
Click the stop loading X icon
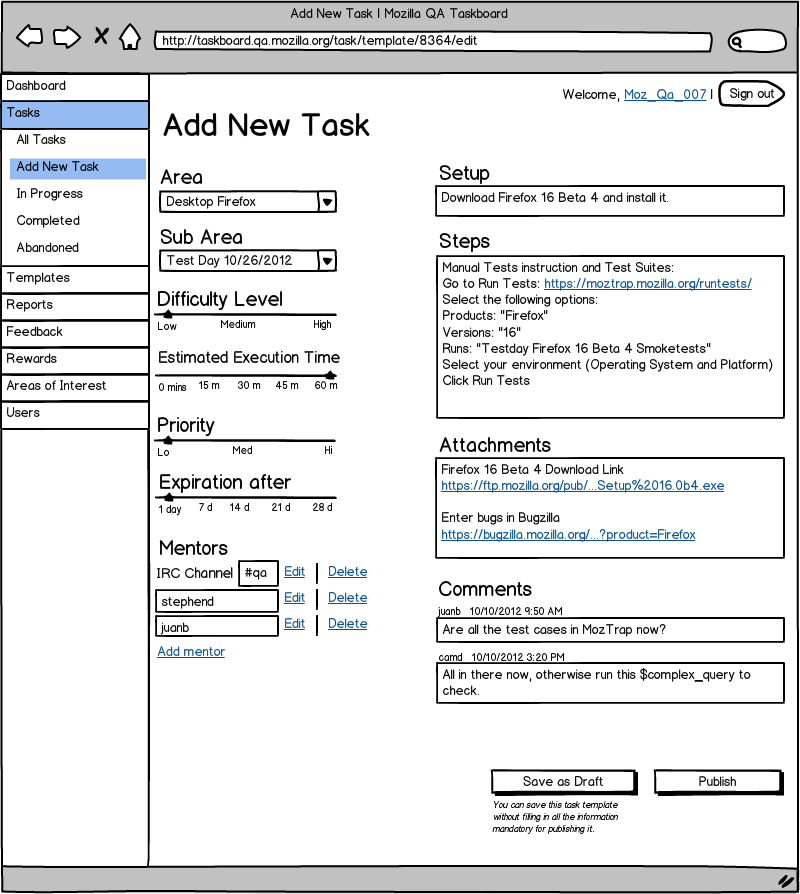(x=101, y=36)
